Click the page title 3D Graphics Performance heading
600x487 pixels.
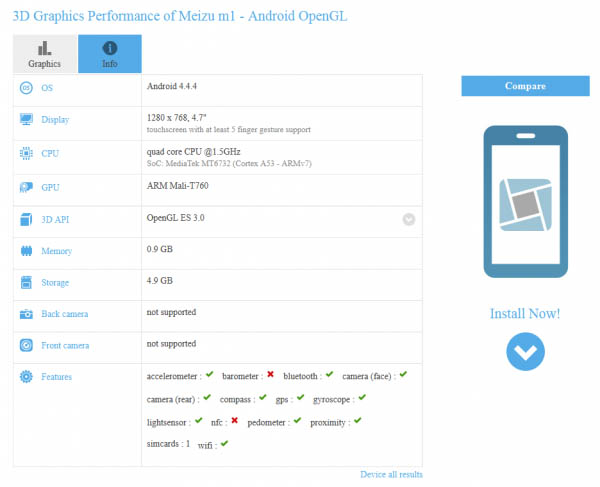click(x=180, y=16)
